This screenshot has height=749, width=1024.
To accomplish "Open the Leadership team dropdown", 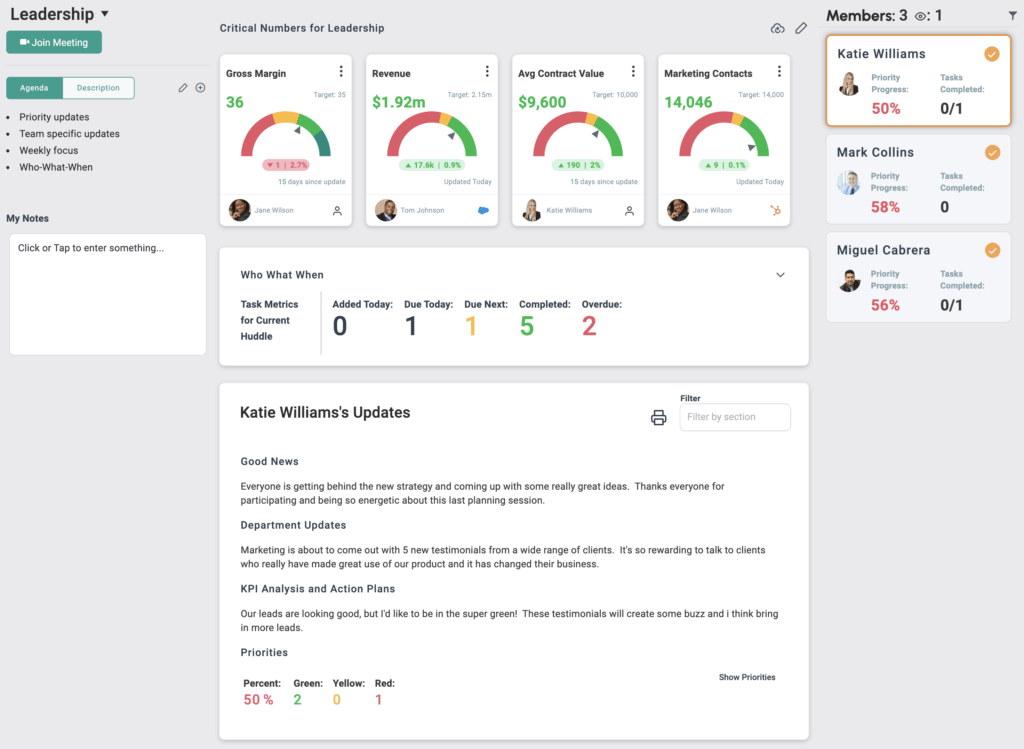I will click(105, 14).
